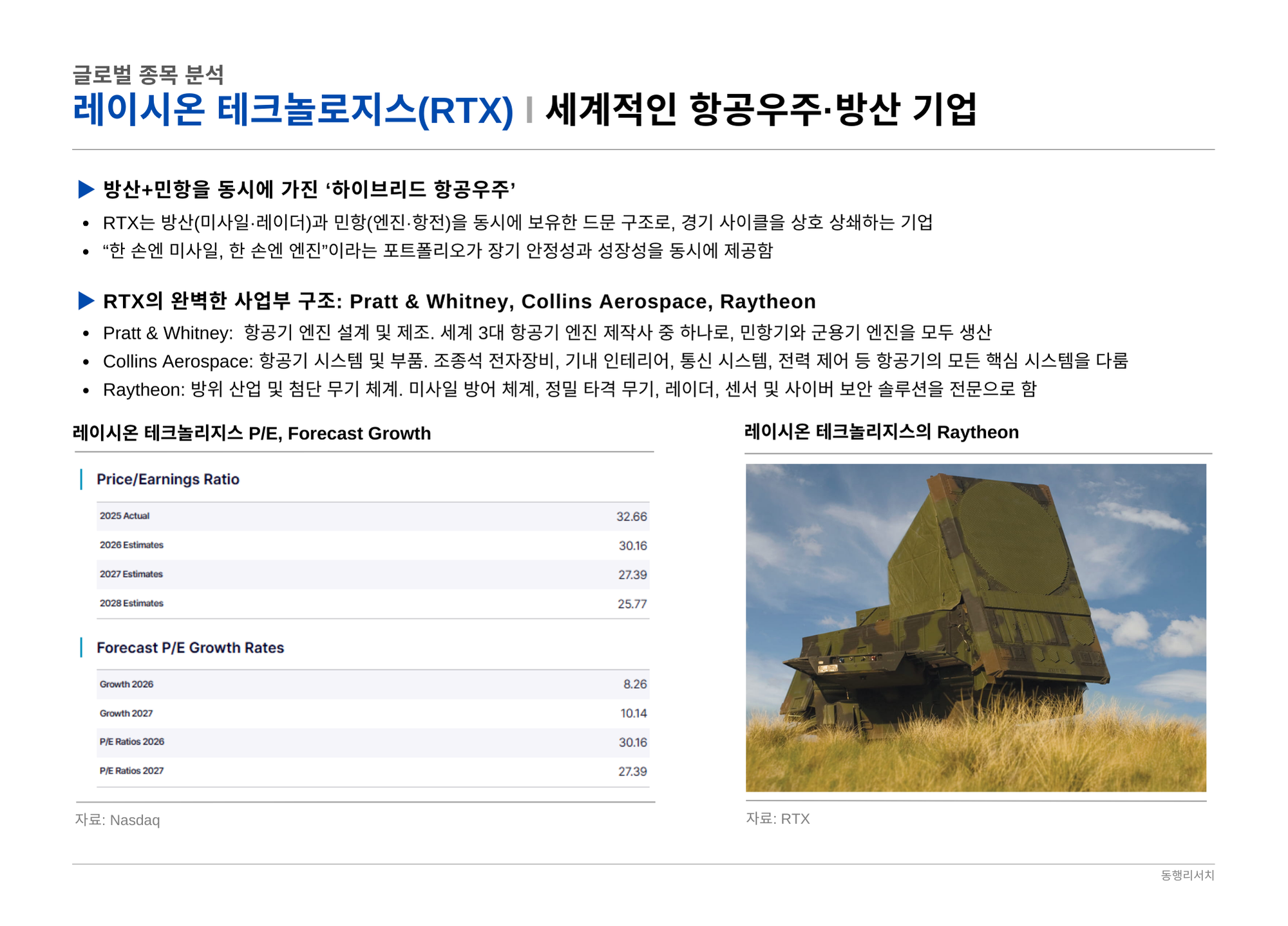Click the 레이시온 테크놀리지스의 Raytheon image title

(x=881, y=432)
